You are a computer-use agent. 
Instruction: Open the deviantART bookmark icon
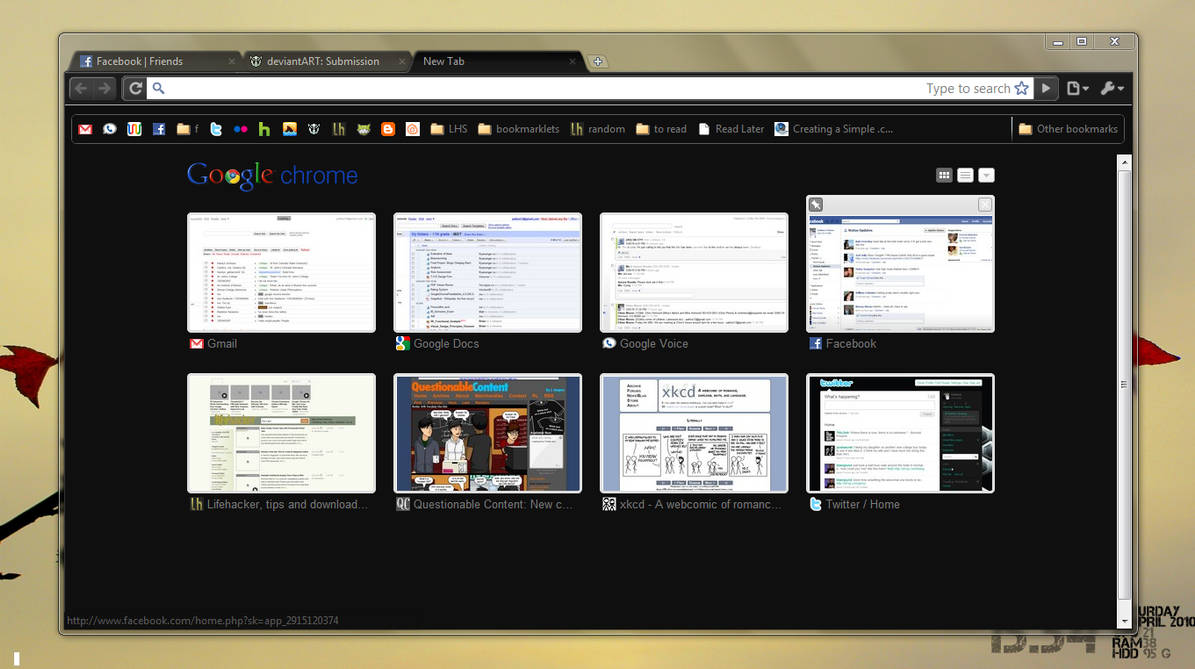coord(313,129)
